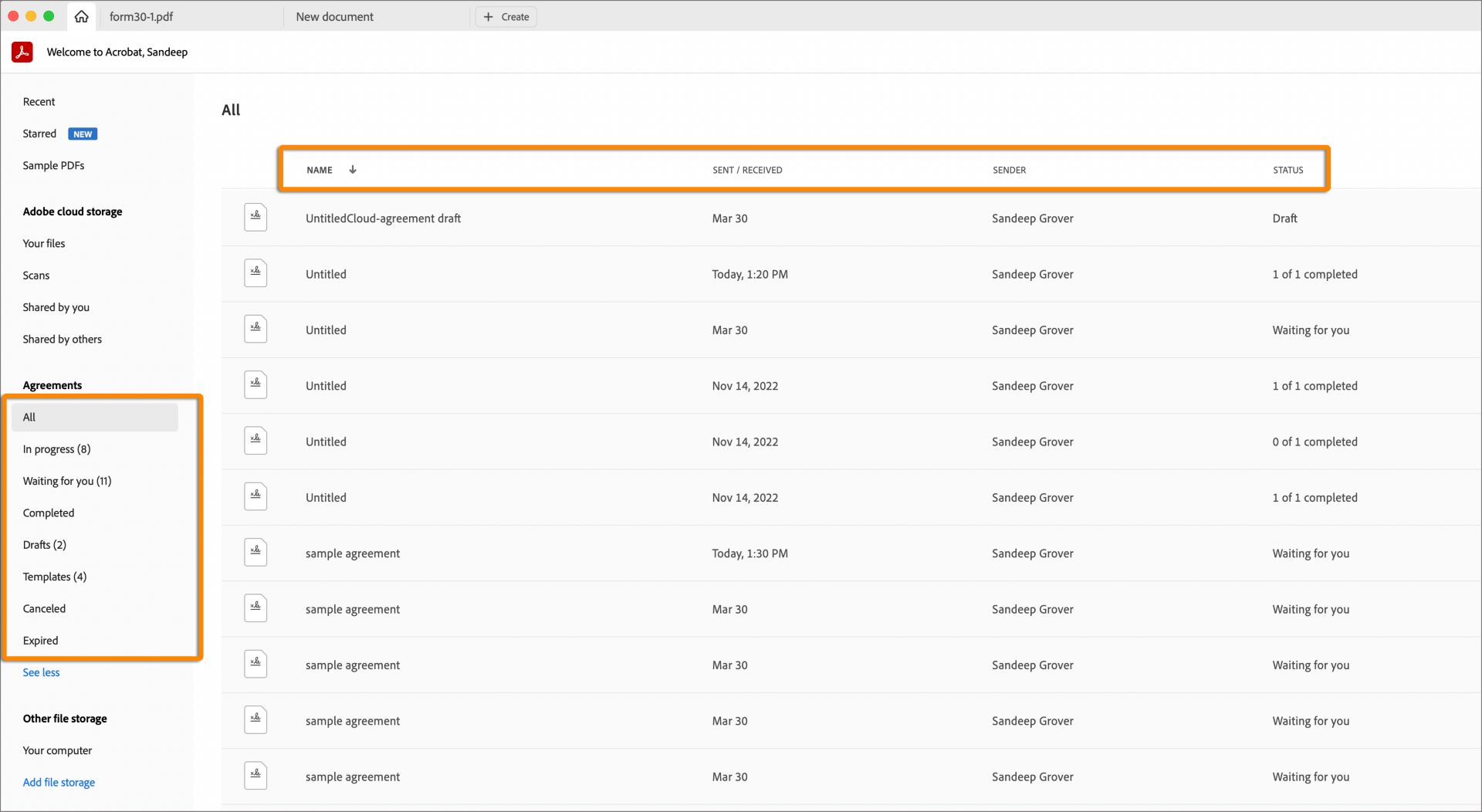Click the Home icon tab
The image size is (1482, 812).
(81, 16)
